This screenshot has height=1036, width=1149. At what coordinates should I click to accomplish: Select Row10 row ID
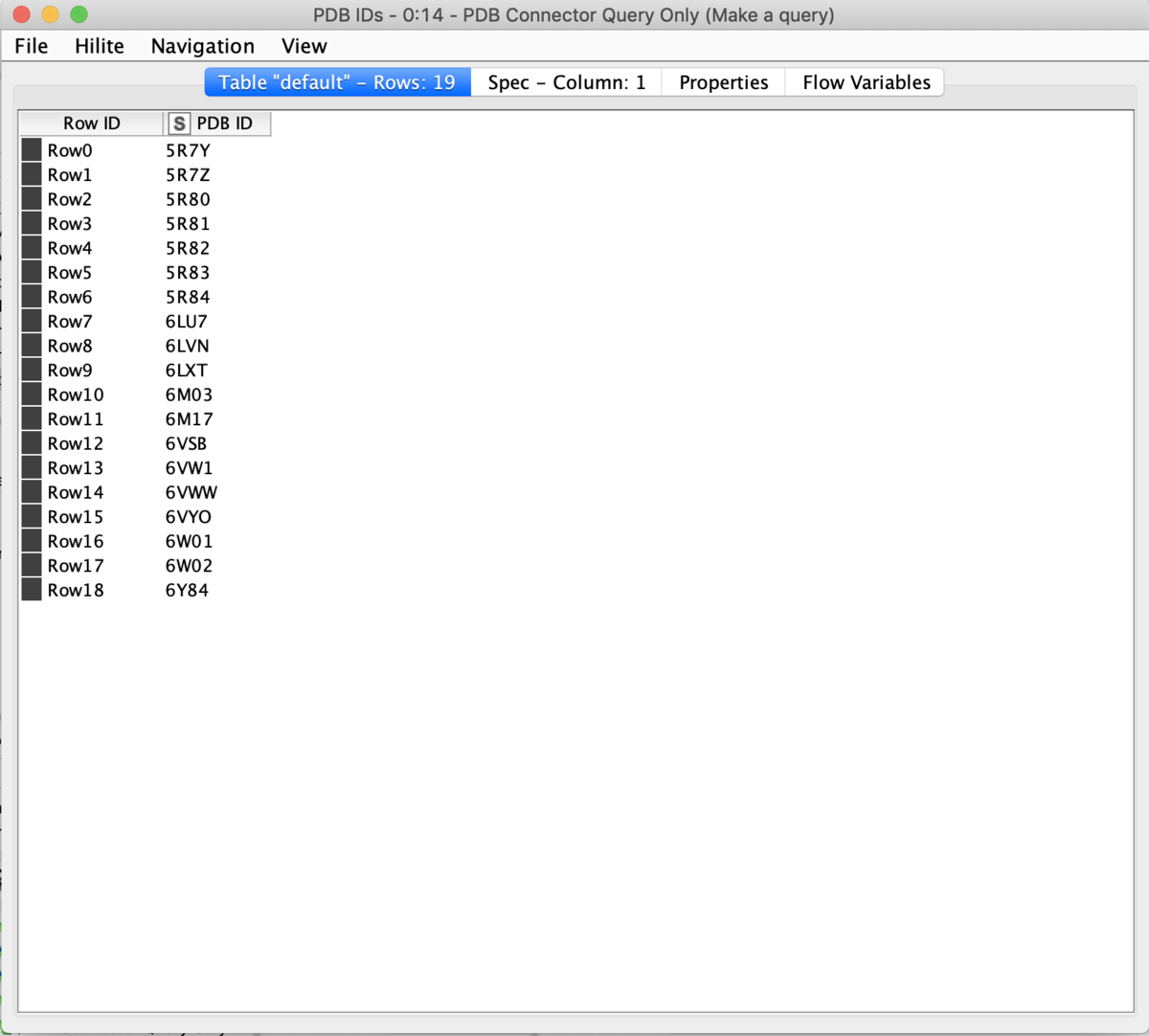click(x=76, y=394)
